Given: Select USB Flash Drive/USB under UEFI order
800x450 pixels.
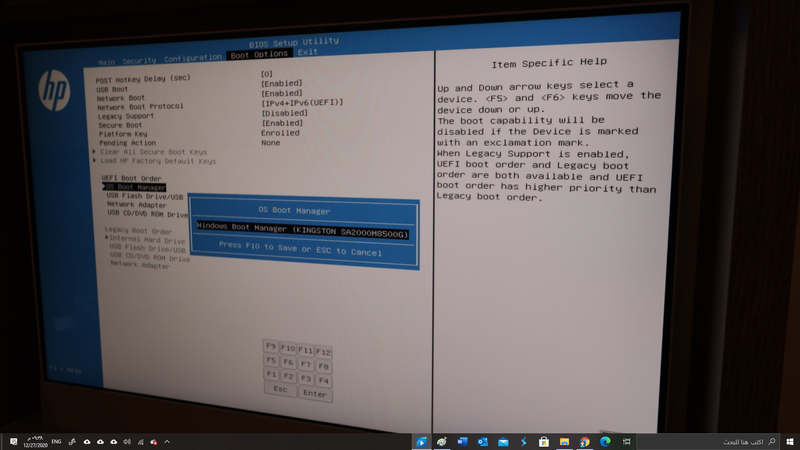Looking at the screenshot, I should coord(145,196).
